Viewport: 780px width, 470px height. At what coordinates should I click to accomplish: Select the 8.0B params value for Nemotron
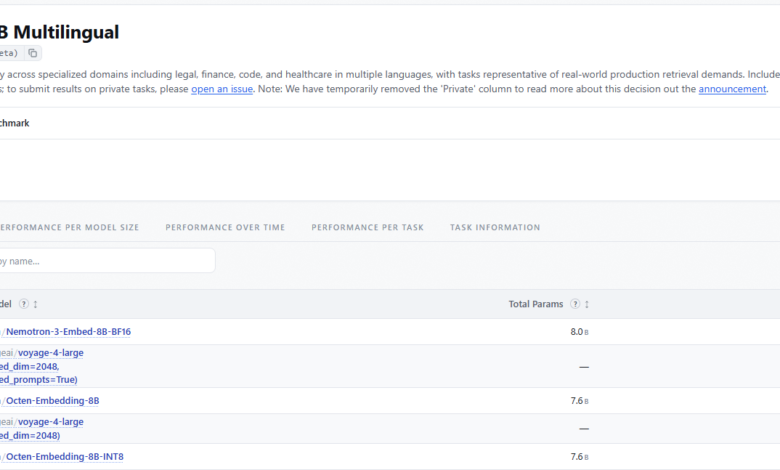click(x=579, y=332)
